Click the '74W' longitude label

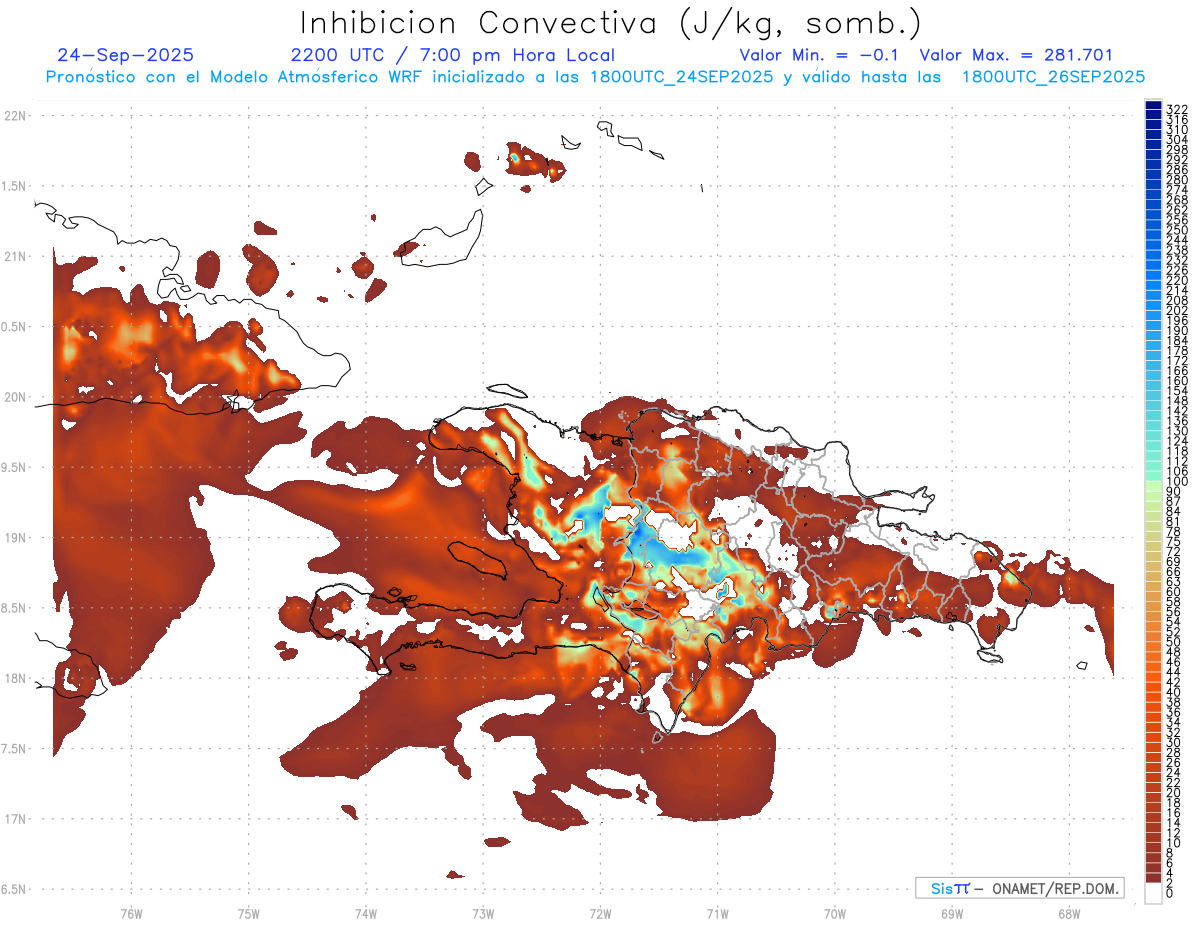pyautogui.click(x=365, y=913)
